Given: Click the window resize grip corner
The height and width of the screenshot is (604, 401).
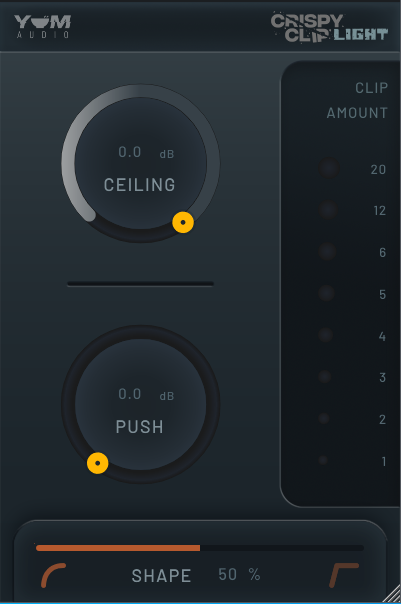Looking at the screenshot, I should click(x=393, y=595).
